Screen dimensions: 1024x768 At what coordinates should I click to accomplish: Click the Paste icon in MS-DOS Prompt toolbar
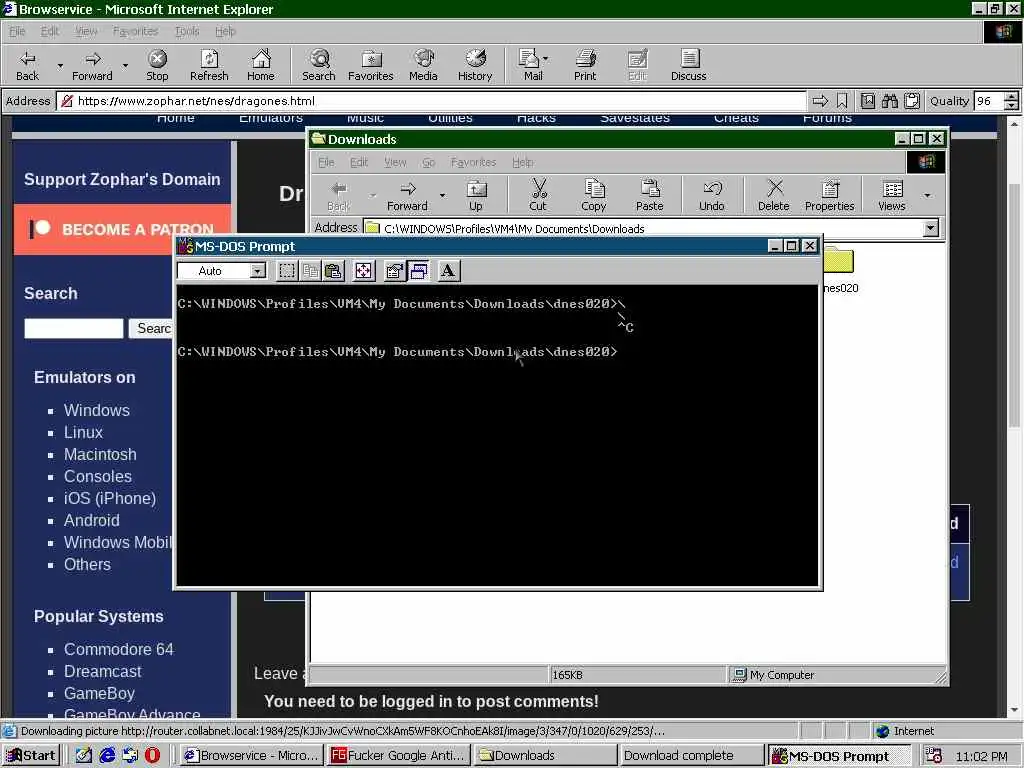[x=334, y=271]
